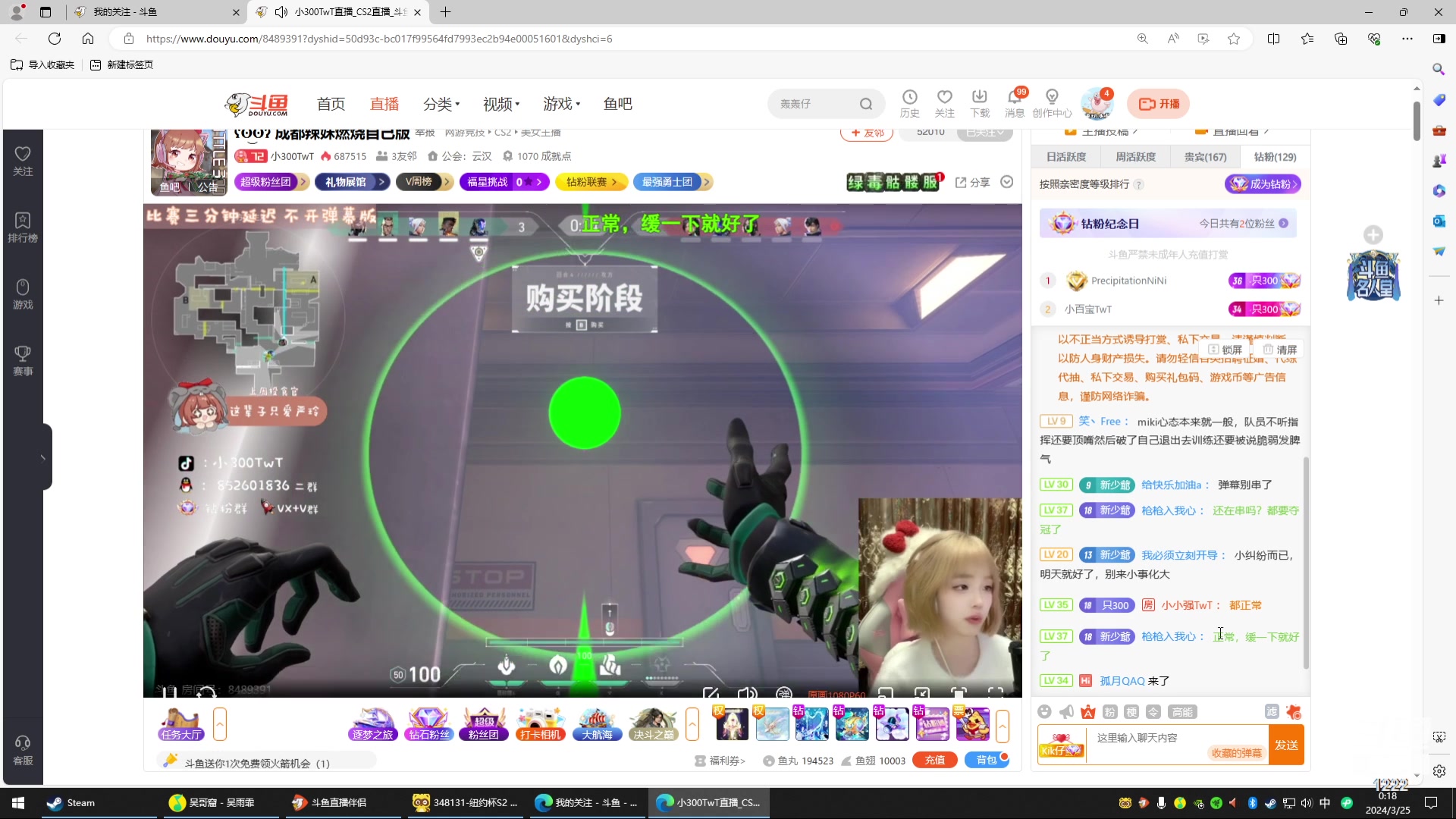Image resolution: width=1456 pixels, height=819 pixels.
Task: Click the megaphone icon in chat toolbar
Action: (x=1066, y=711)
